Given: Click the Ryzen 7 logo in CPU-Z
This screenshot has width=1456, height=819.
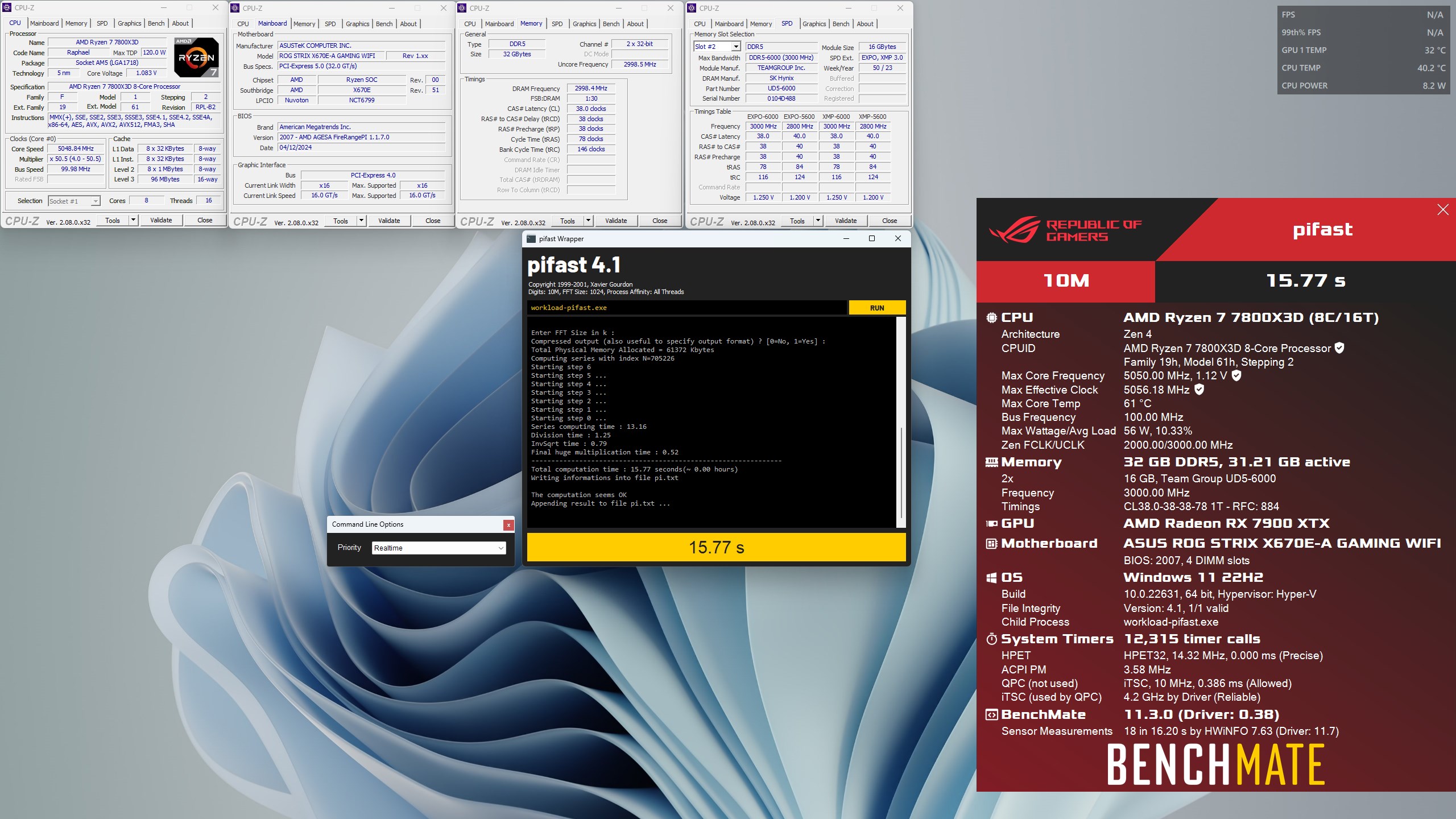Looking at the screenshot, I should tap(196, 57).
